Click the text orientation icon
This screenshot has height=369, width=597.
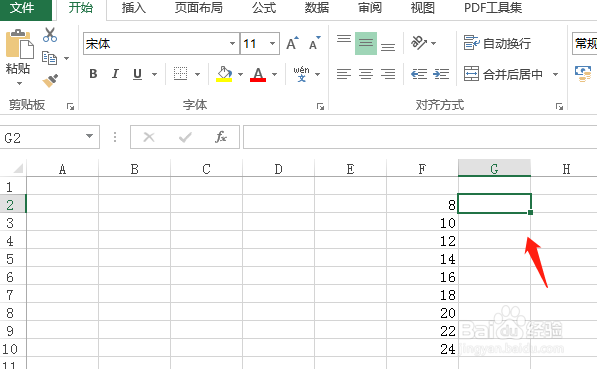coord(419,43)
